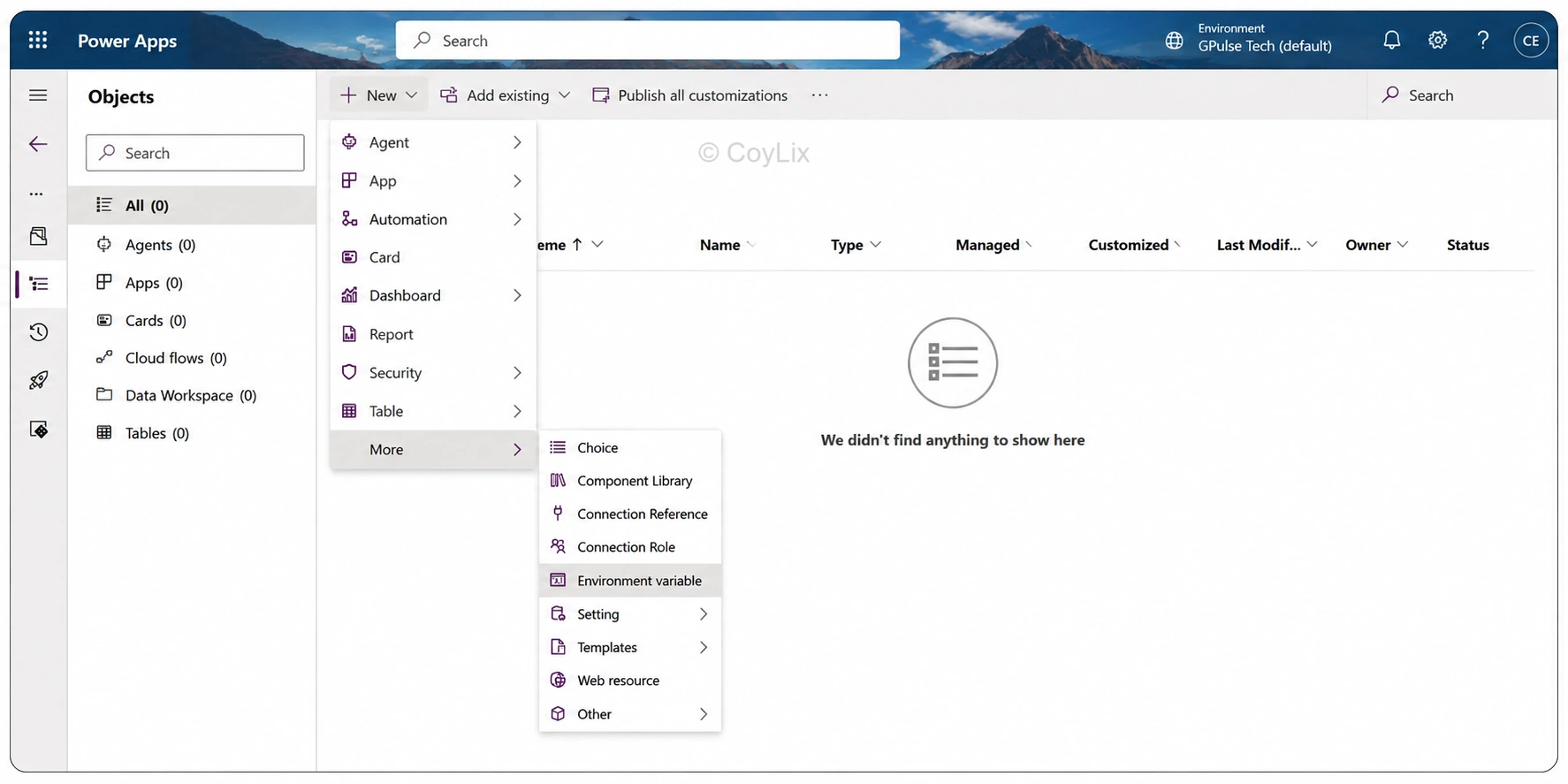
Task: Select Connection Reference option
Action: pyautogui.click(x=630, y=514)
